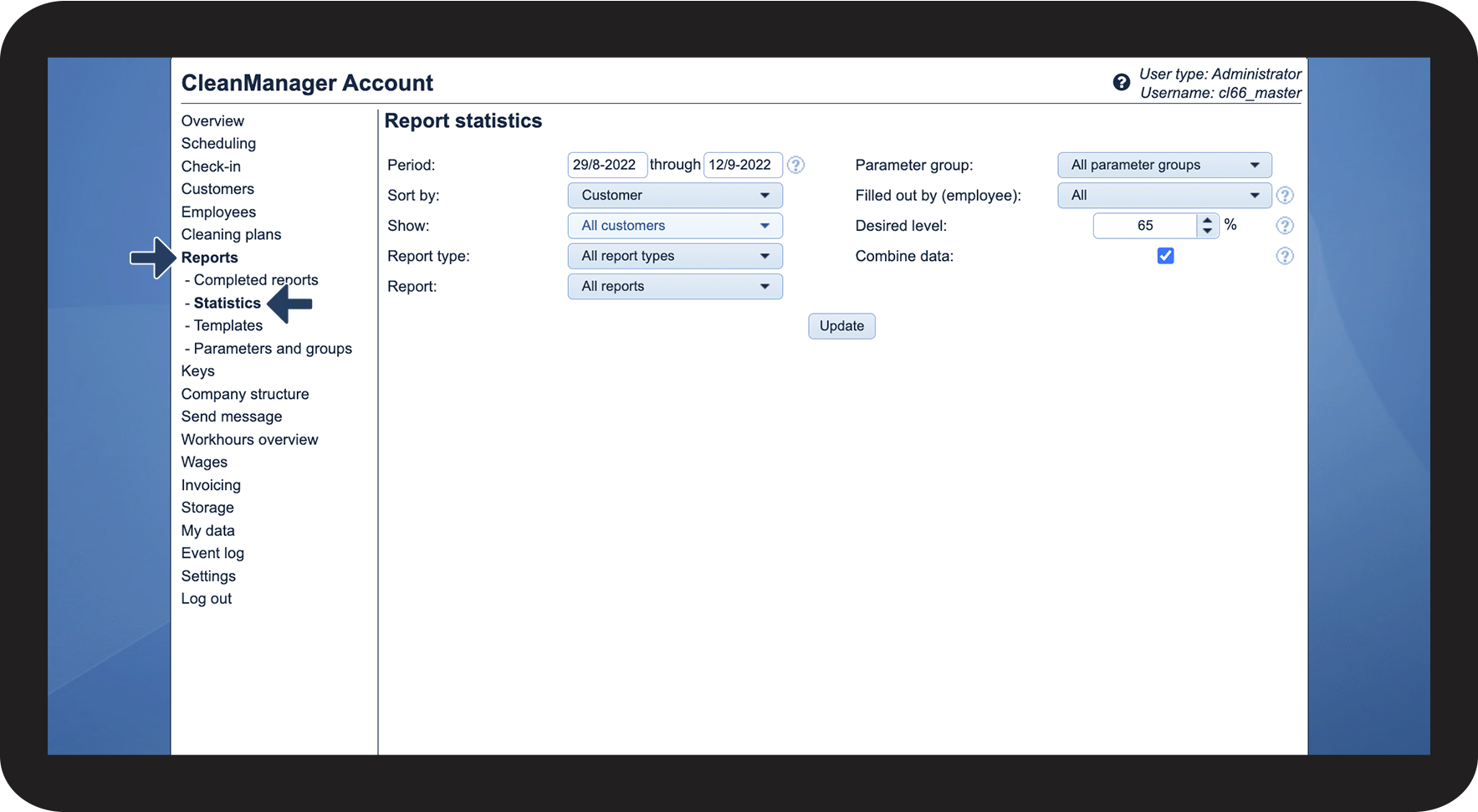Open the black help icon near User type
Screen dimensions: 1478x812
1121,82
